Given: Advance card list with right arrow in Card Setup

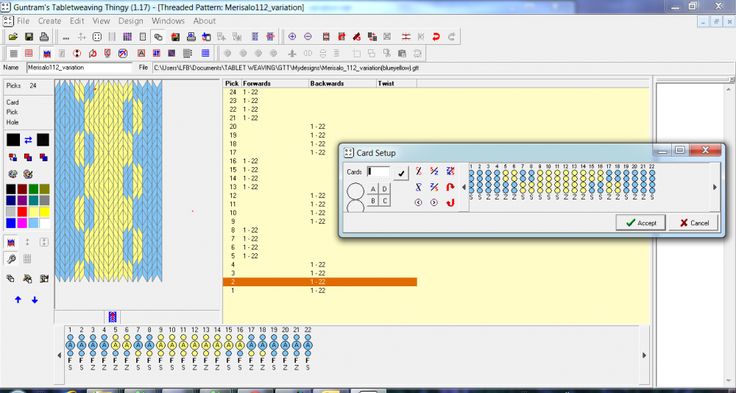Looking at the screenshot, I should (x=715, y=187).
